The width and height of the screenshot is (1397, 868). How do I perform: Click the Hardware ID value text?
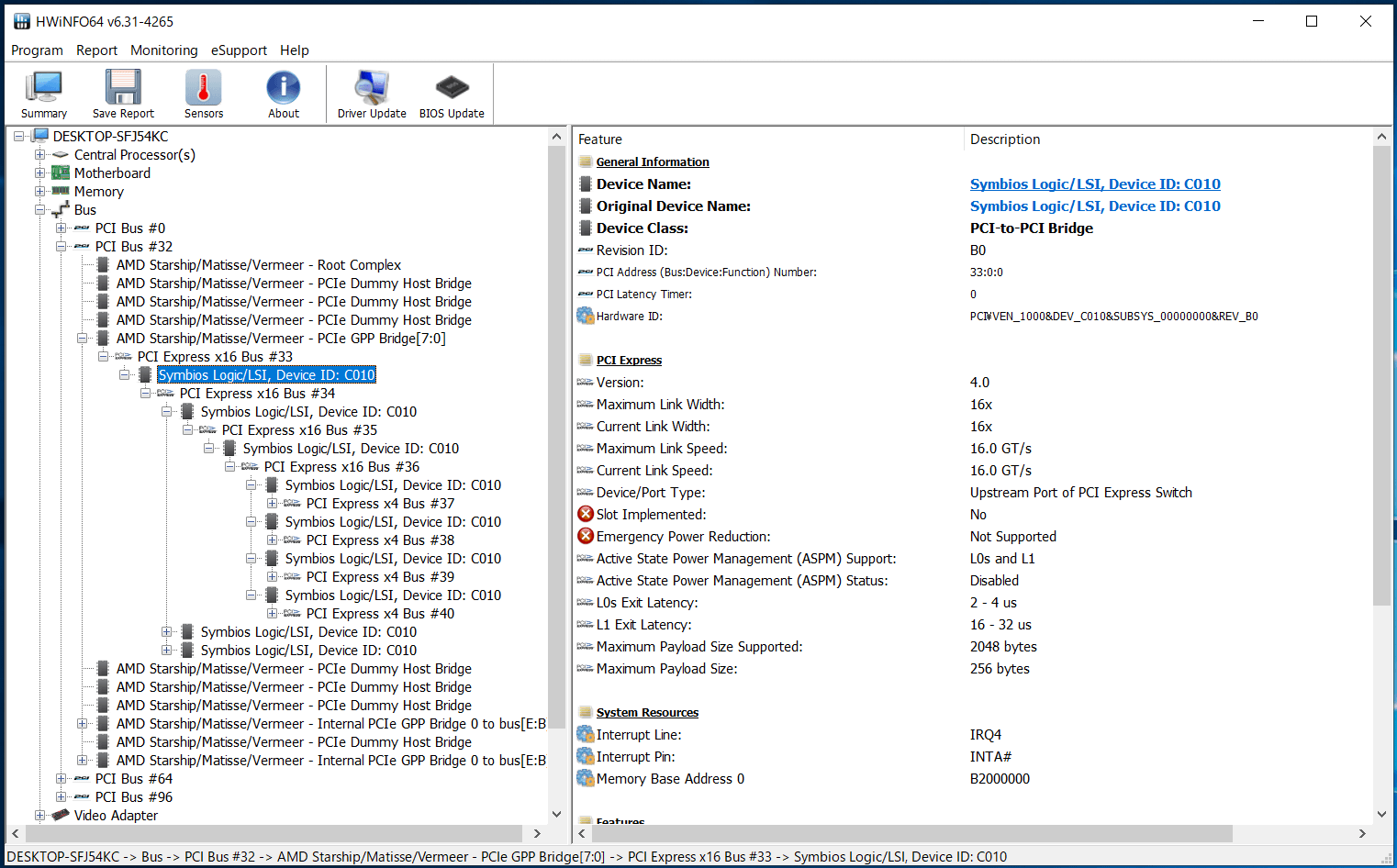[1113, 316]
